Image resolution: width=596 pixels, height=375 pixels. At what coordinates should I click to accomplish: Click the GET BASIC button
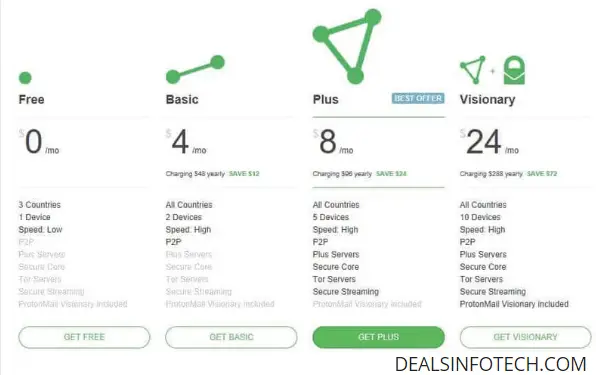(231, 337)
